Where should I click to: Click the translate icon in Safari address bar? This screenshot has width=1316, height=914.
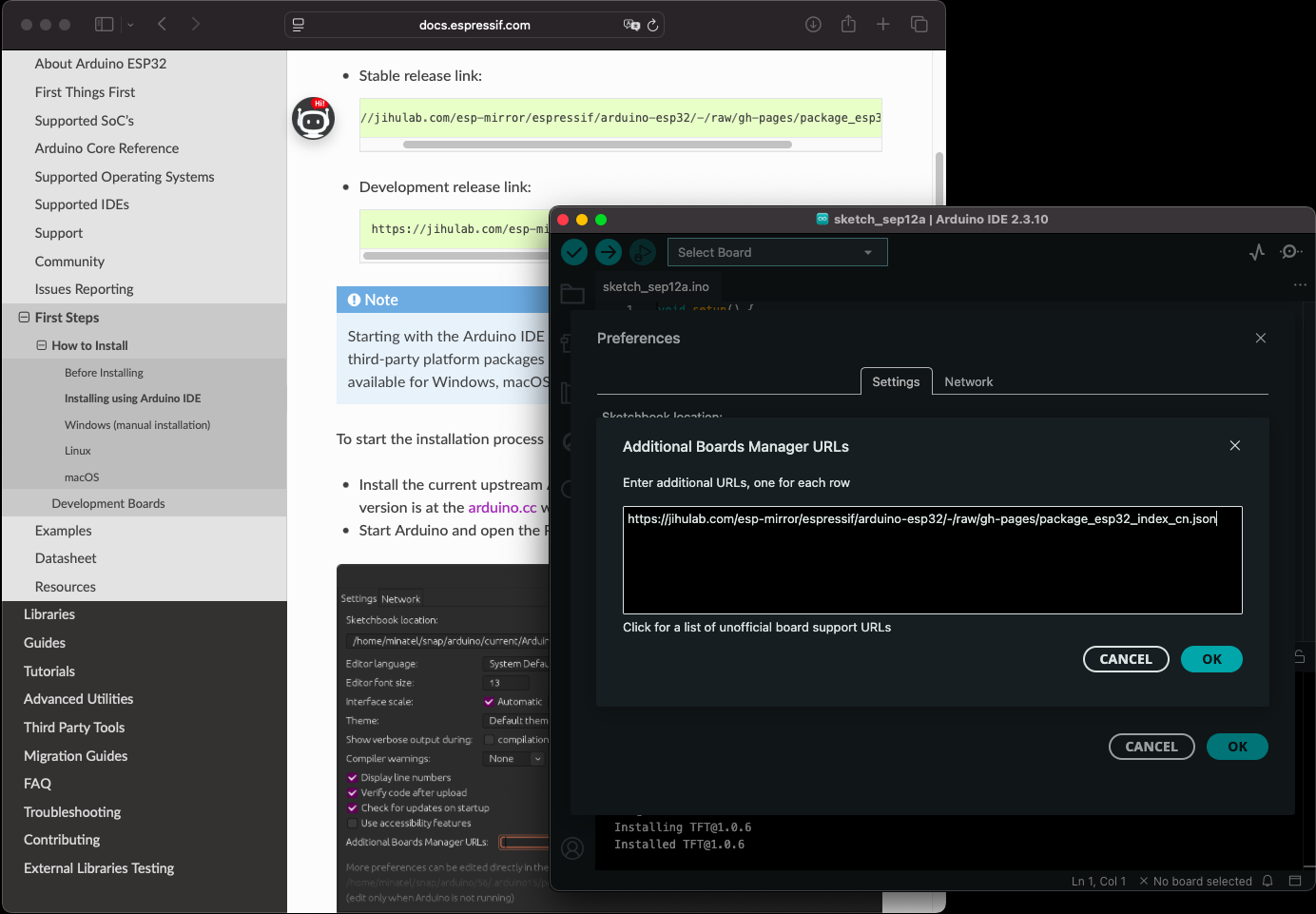[x=631, y=25]
